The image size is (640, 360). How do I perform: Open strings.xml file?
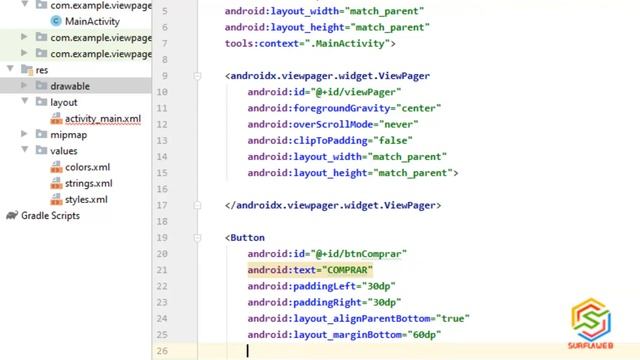pyautogui.click(x=89, y=184)
